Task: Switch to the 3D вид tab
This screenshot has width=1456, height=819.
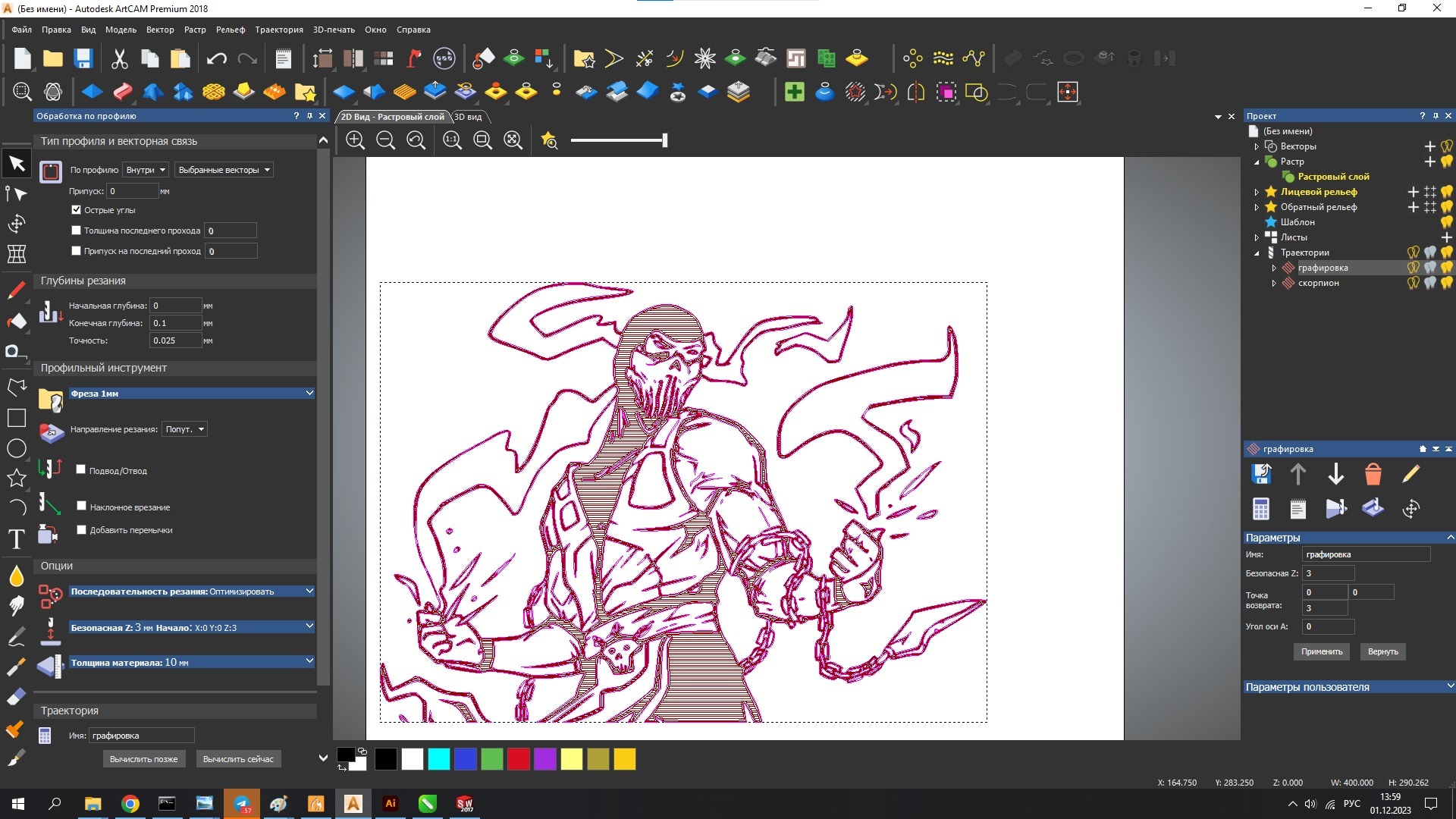Action: [469, 117]
